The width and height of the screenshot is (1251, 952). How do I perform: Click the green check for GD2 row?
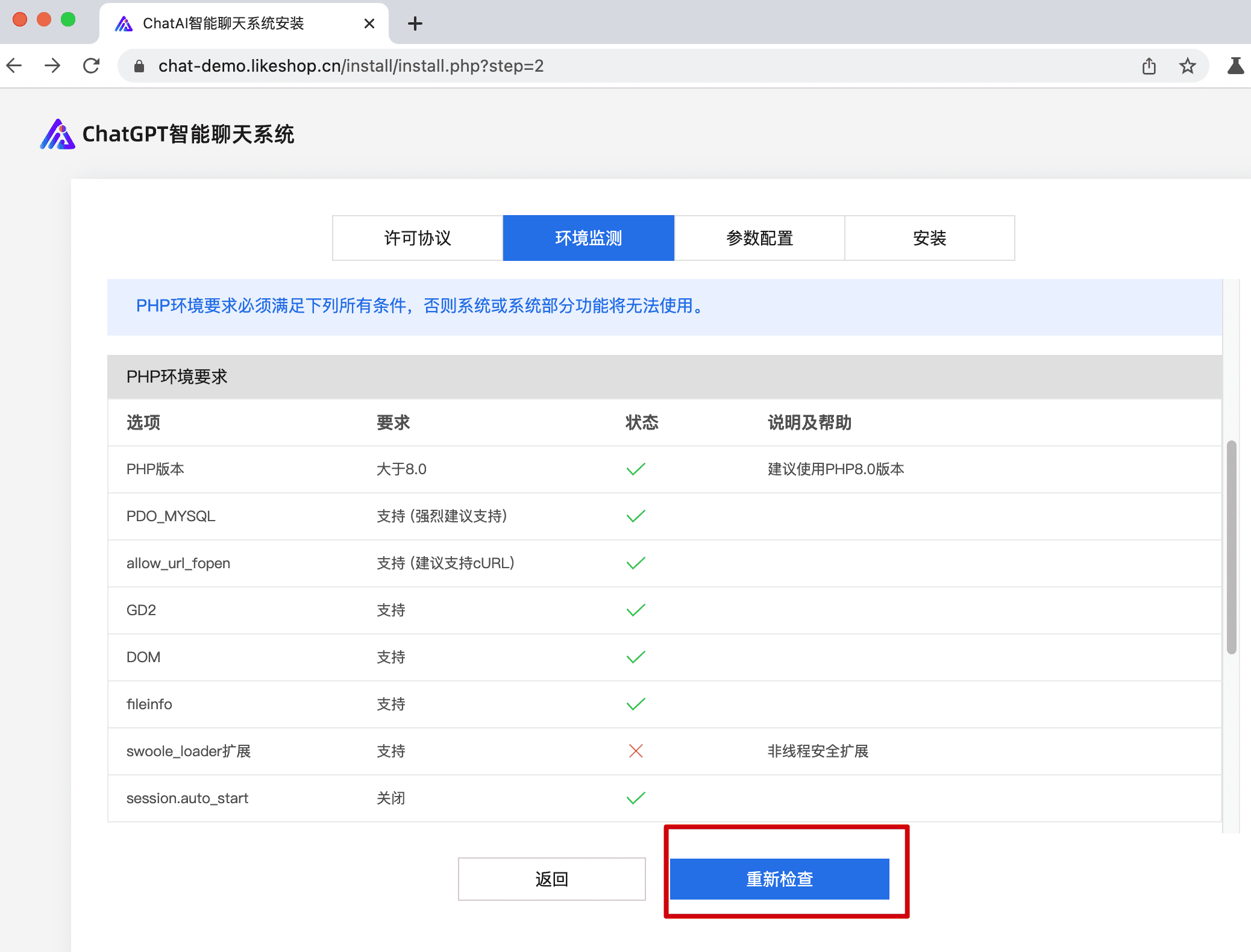pyautogui.click(x=636, y=610)
